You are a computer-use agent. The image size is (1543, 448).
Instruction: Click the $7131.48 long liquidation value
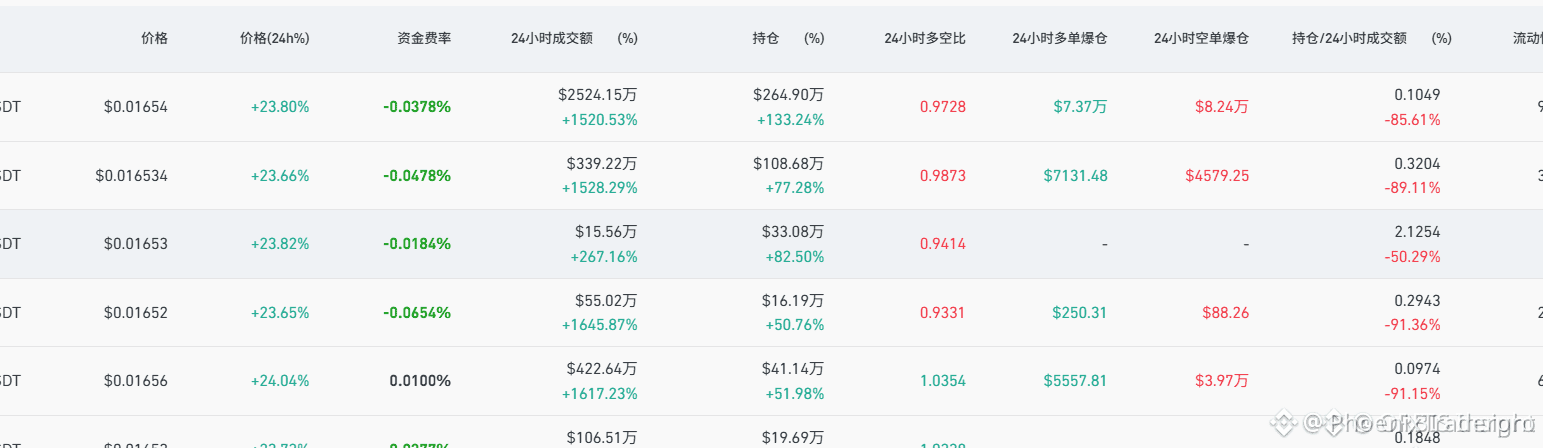[1075, 176]
